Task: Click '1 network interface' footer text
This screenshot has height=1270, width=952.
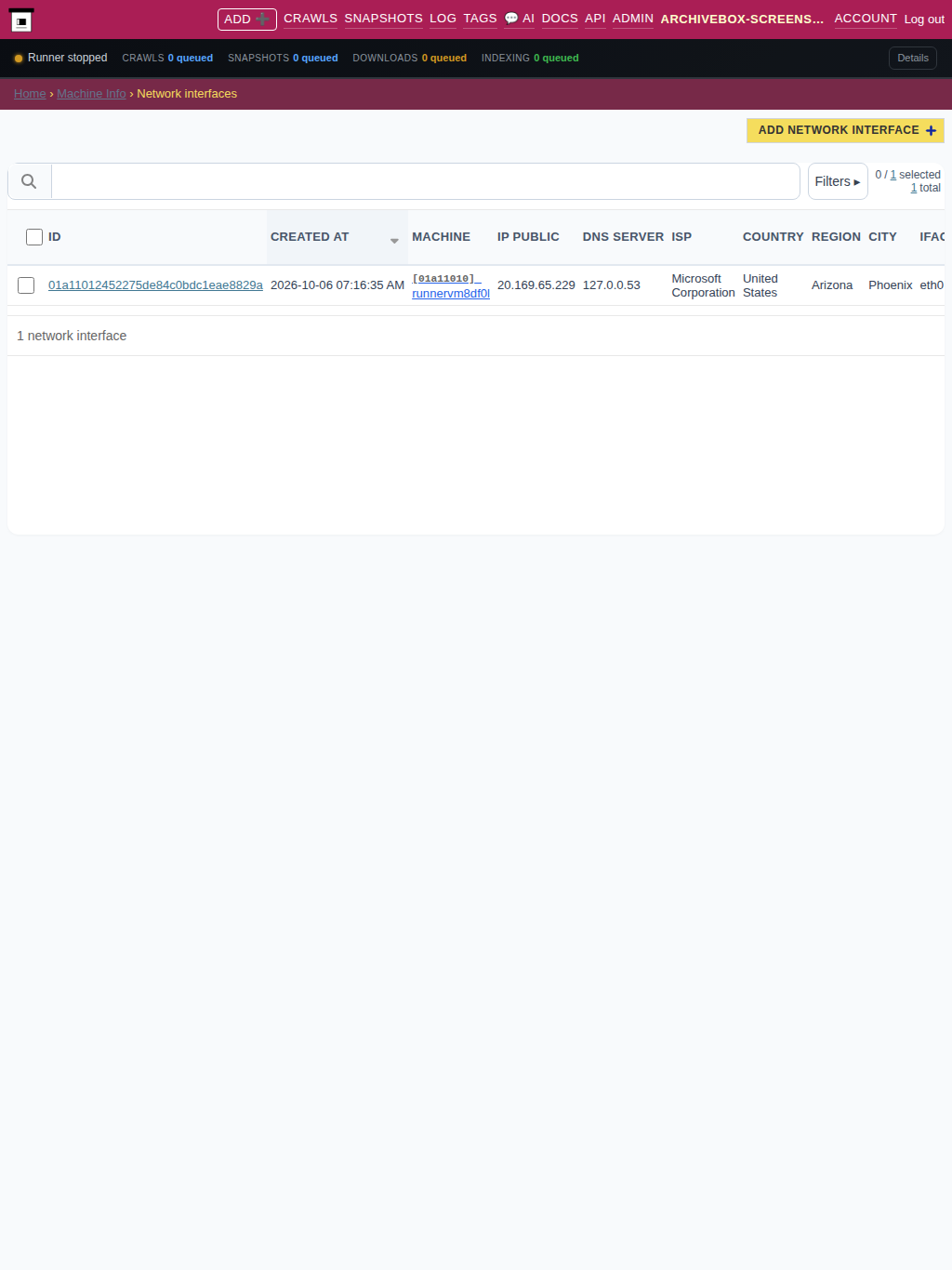Action: (72, 336)
